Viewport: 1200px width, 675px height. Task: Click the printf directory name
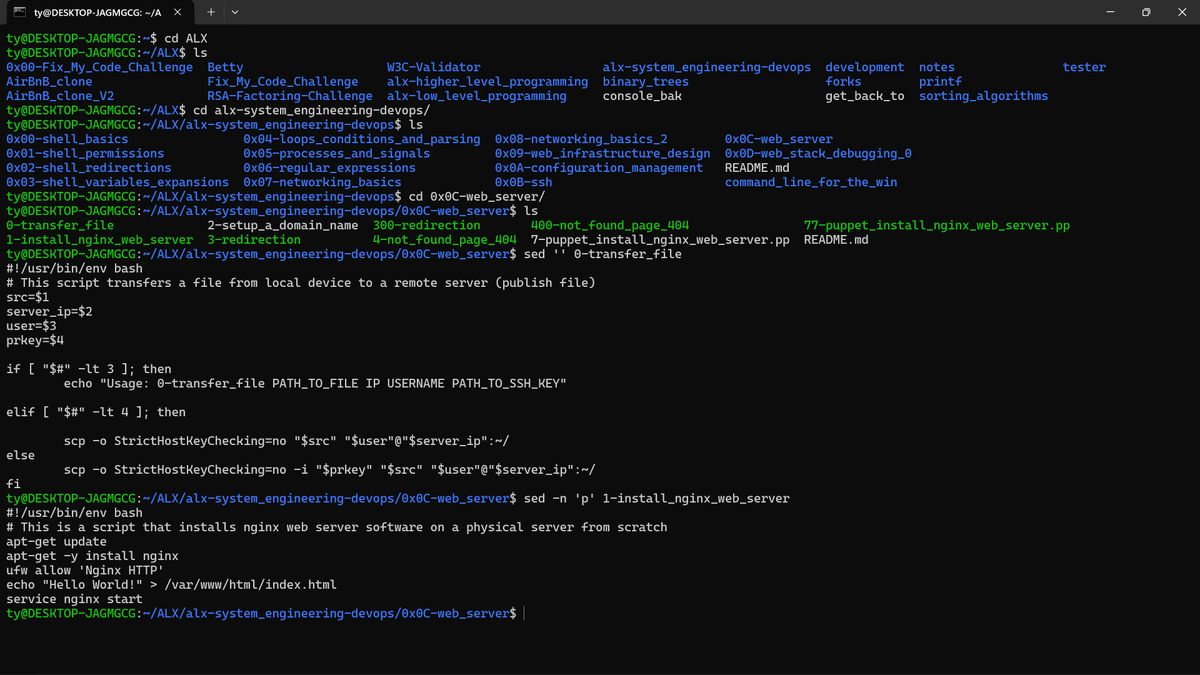(x=940, y=82)
